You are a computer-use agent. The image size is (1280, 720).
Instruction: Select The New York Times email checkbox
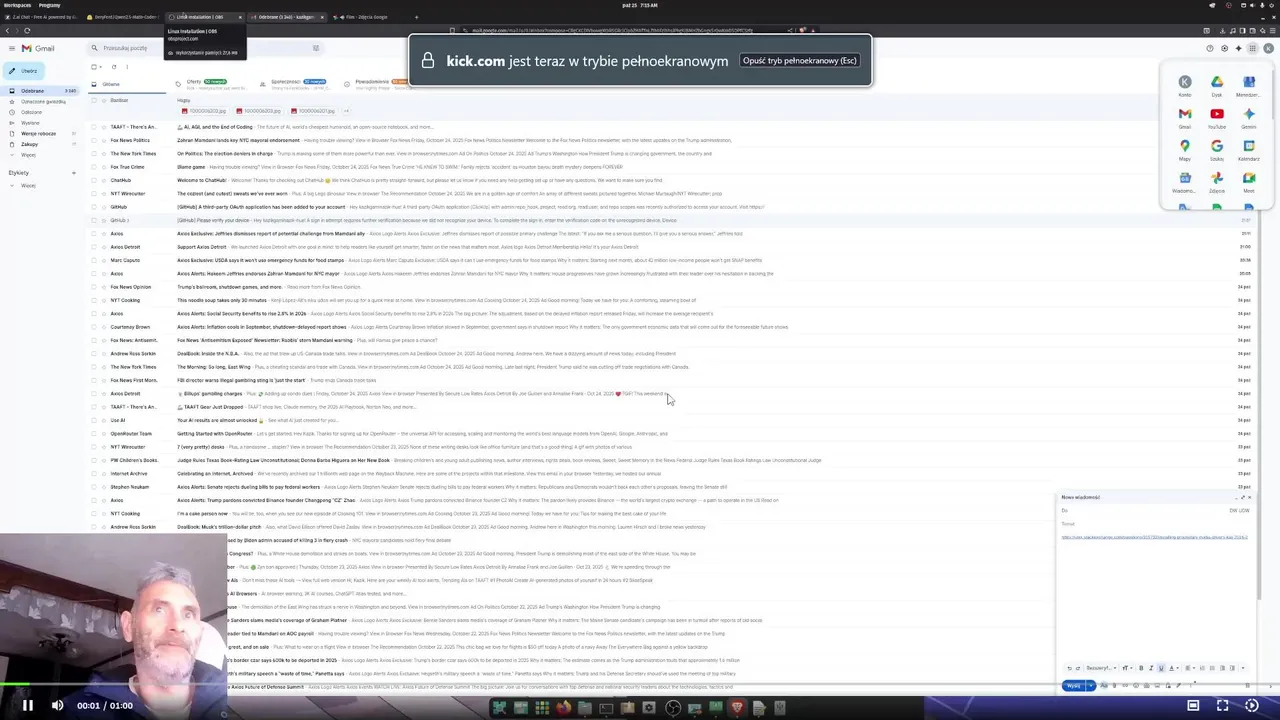coord(94,153)
